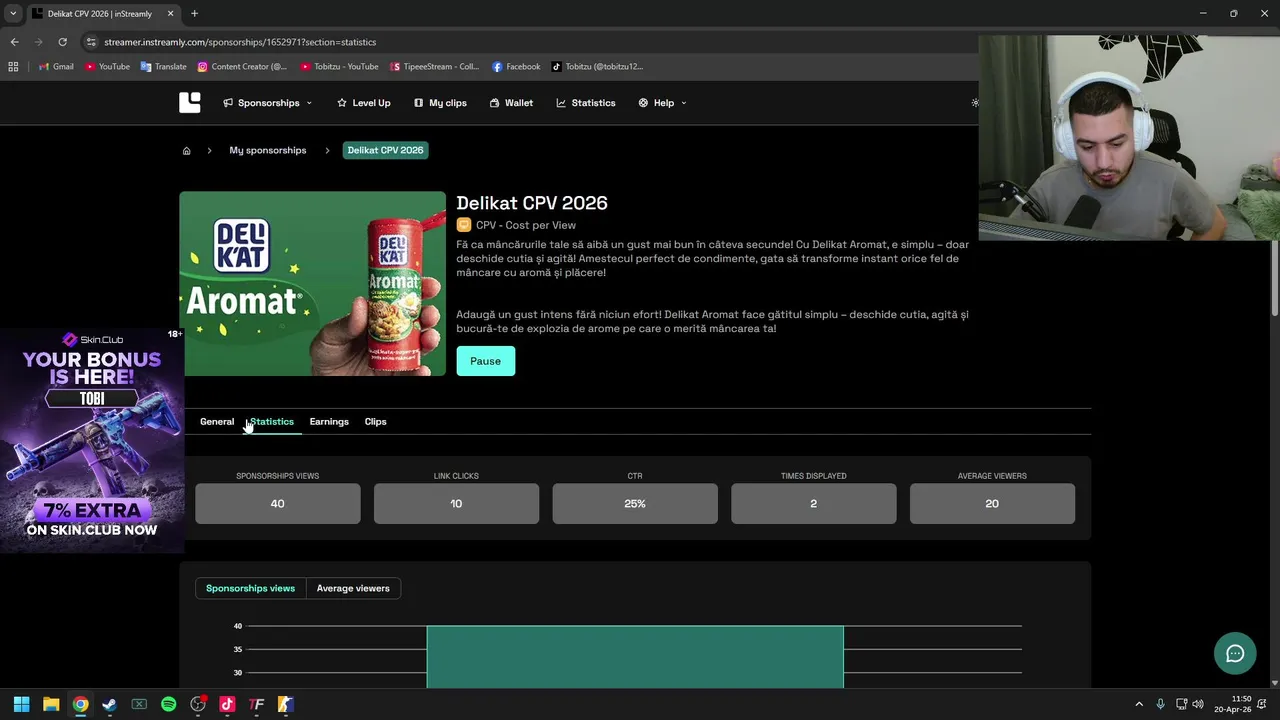Open the Content Creator Instagram bookmark
The width and height of the screenshot is (1280, 720).
click(x=242, y=67)
